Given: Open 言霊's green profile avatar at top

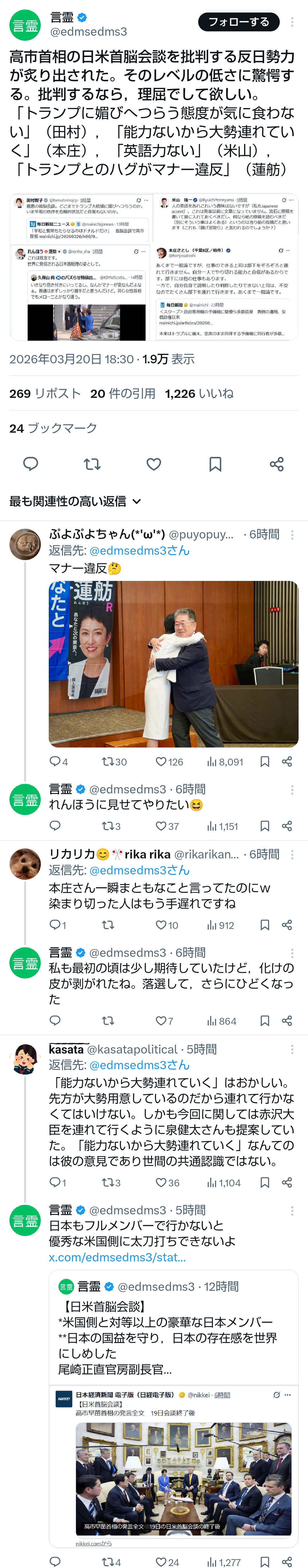Looking at the screenshot, I should (25, 25).
